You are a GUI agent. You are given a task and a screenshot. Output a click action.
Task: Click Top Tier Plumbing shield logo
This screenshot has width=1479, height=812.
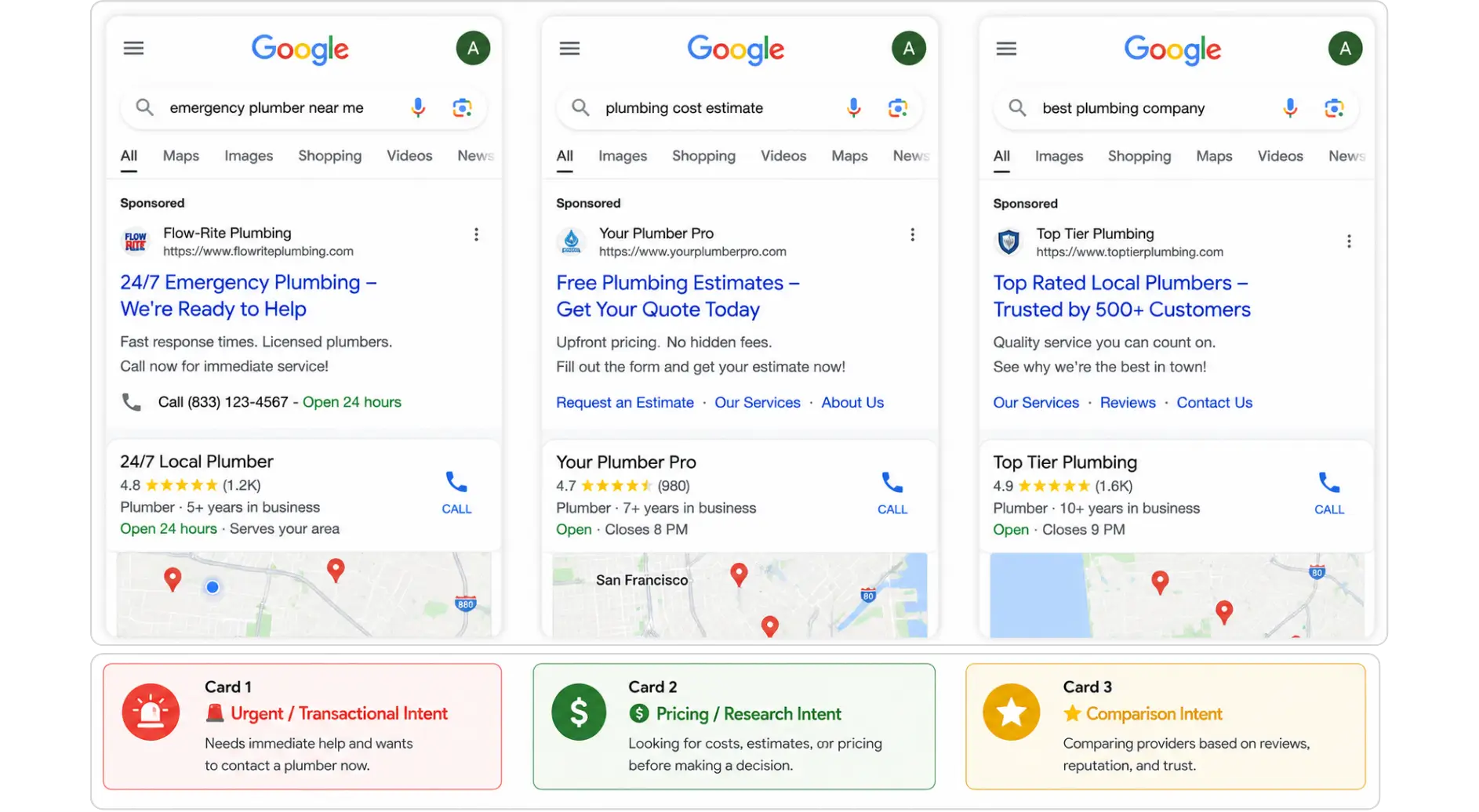point(1008,241)
